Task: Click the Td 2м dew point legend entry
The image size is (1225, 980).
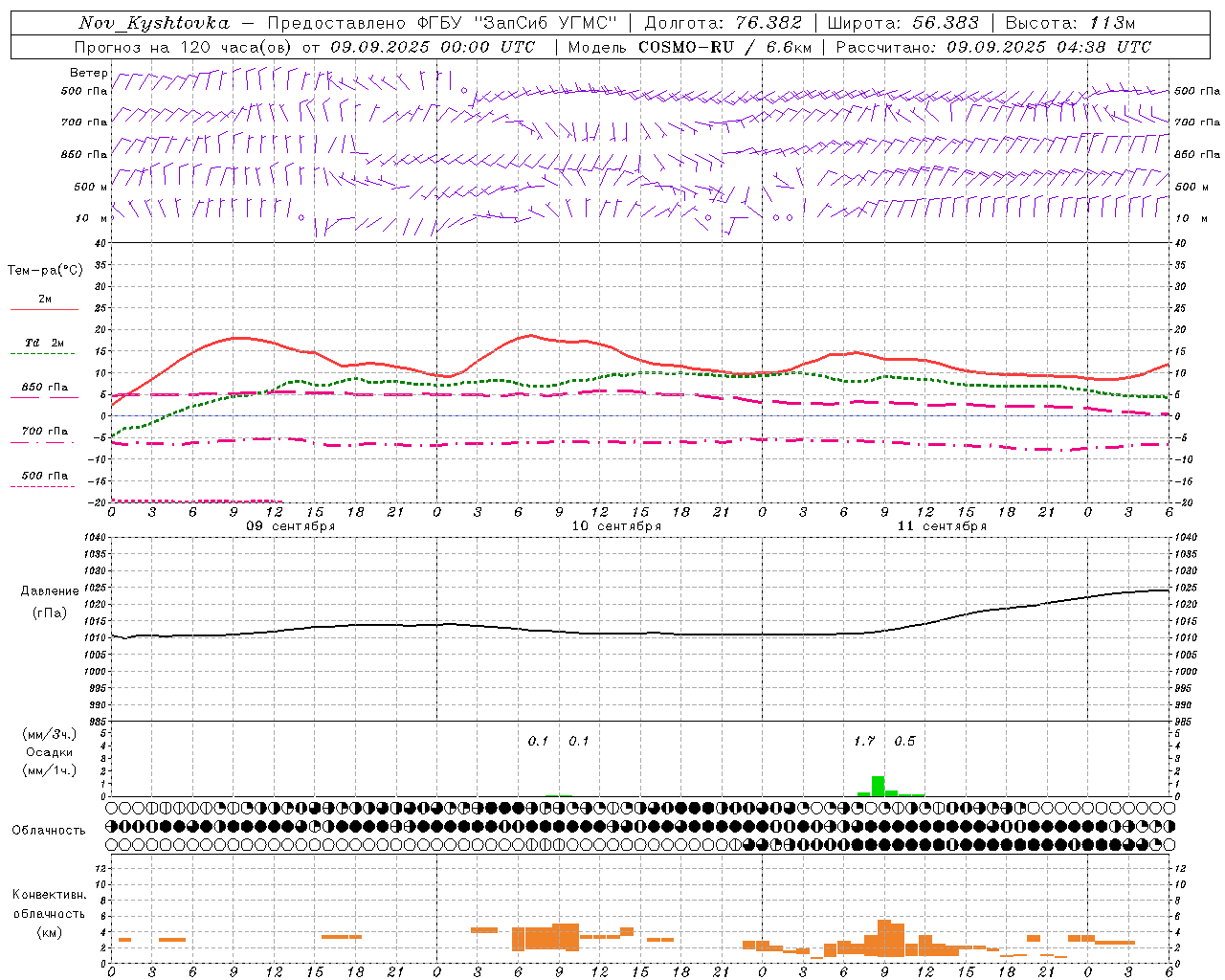Action: tap(45, 343)
